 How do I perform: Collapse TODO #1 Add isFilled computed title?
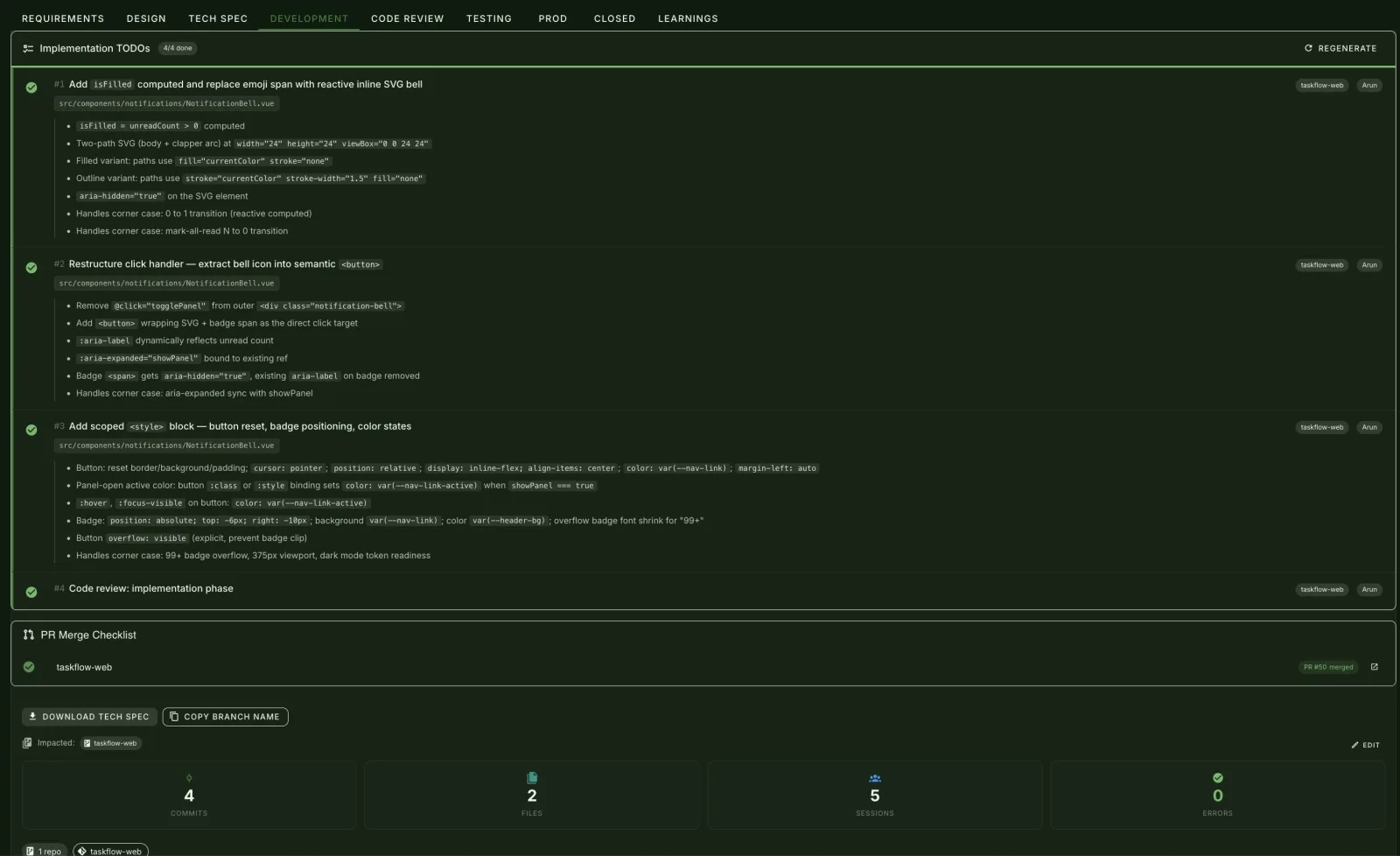tap(245, 84)
